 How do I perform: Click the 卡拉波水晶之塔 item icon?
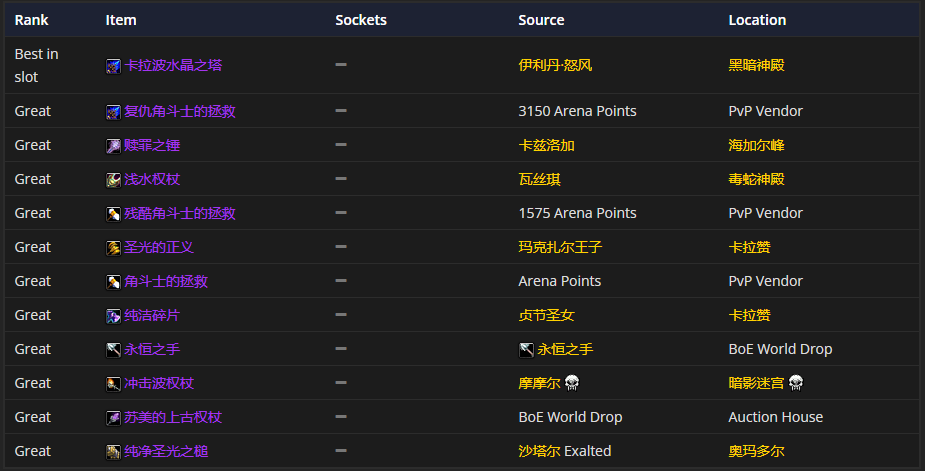point(114,66)
